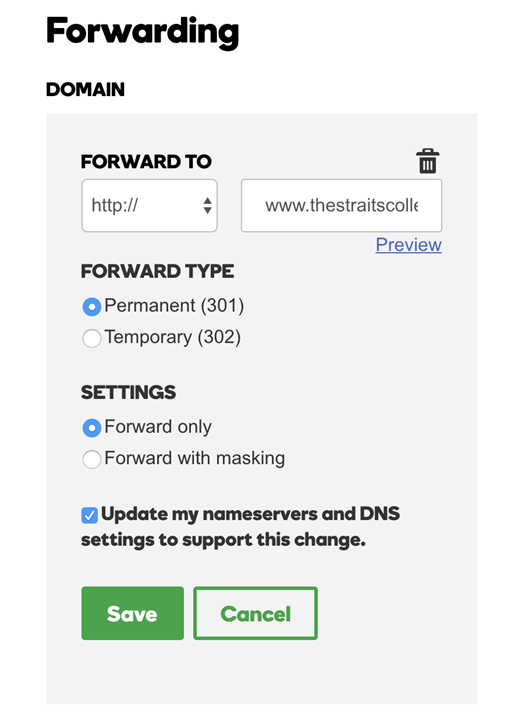The image size is (532, 728).
Task: Save the forwarding settings
Action: point(133,613)
